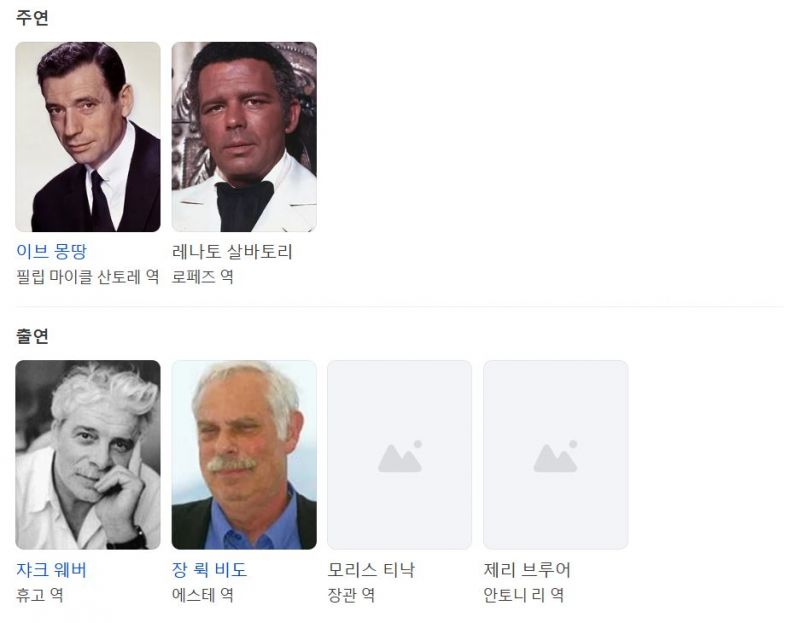Screen dimensions: 800x623
Task: Click the role text 필립 마이클 산토레 역
Action: (x=88, y=277)
